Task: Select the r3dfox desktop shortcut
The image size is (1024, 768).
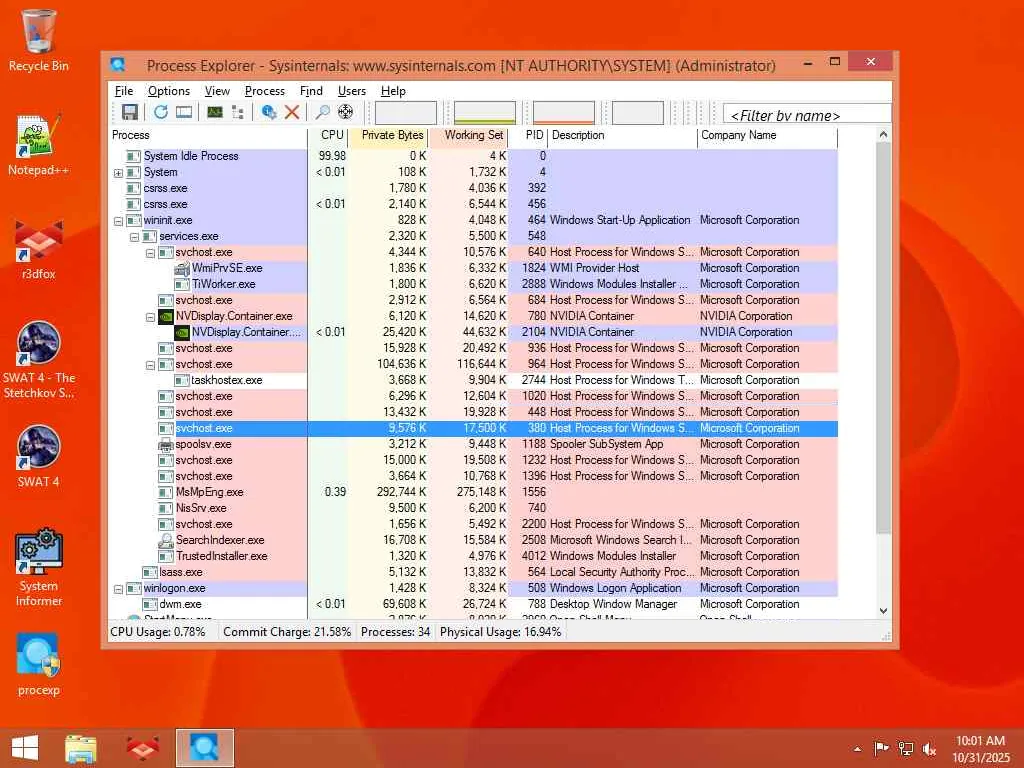Action: click(39, 250)
